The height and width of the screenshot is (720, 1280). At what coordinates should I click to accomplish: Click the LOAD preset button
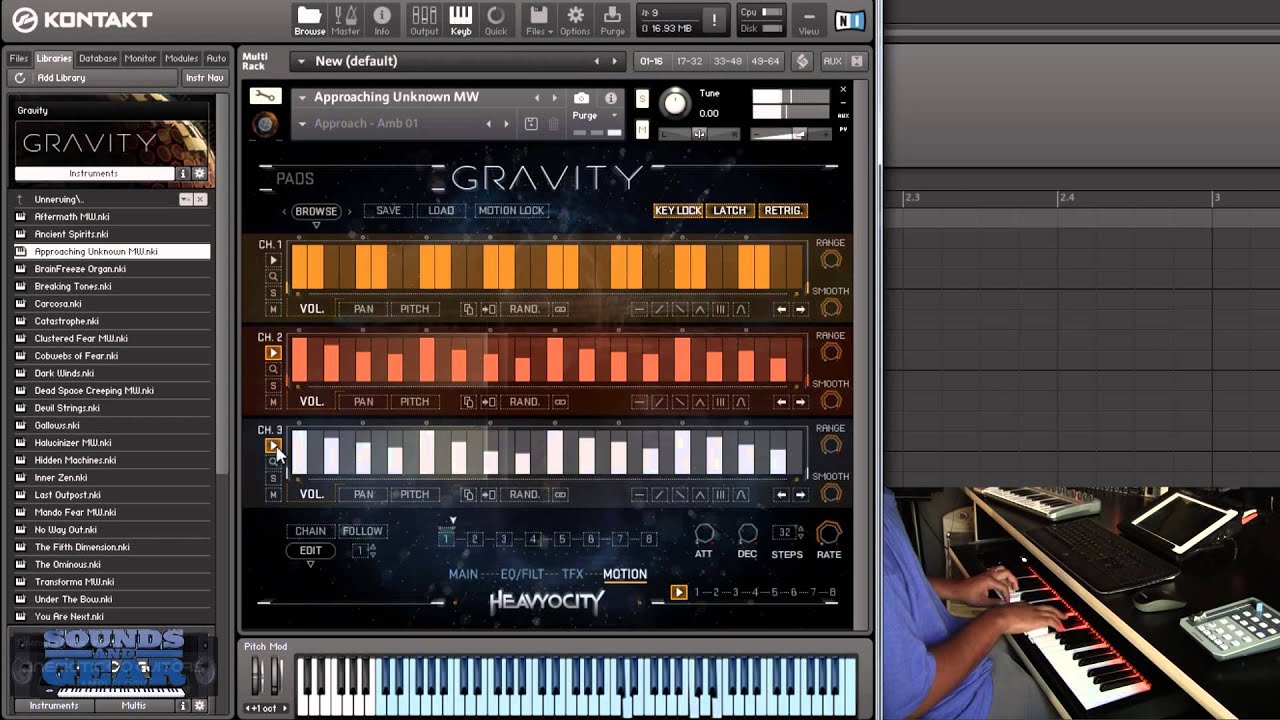(441, 211)
